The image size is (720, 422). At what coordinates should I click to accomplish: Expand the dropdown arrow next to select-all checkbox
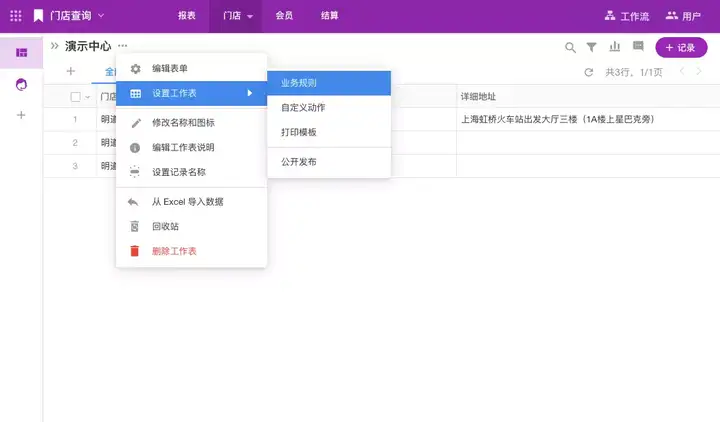point(88,97)
